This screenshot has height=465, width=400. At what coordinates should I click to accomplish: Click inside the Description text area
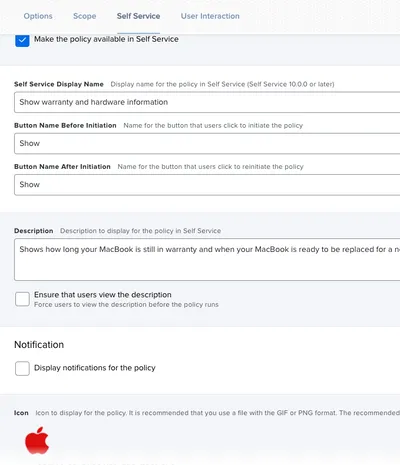coord(207,259)
